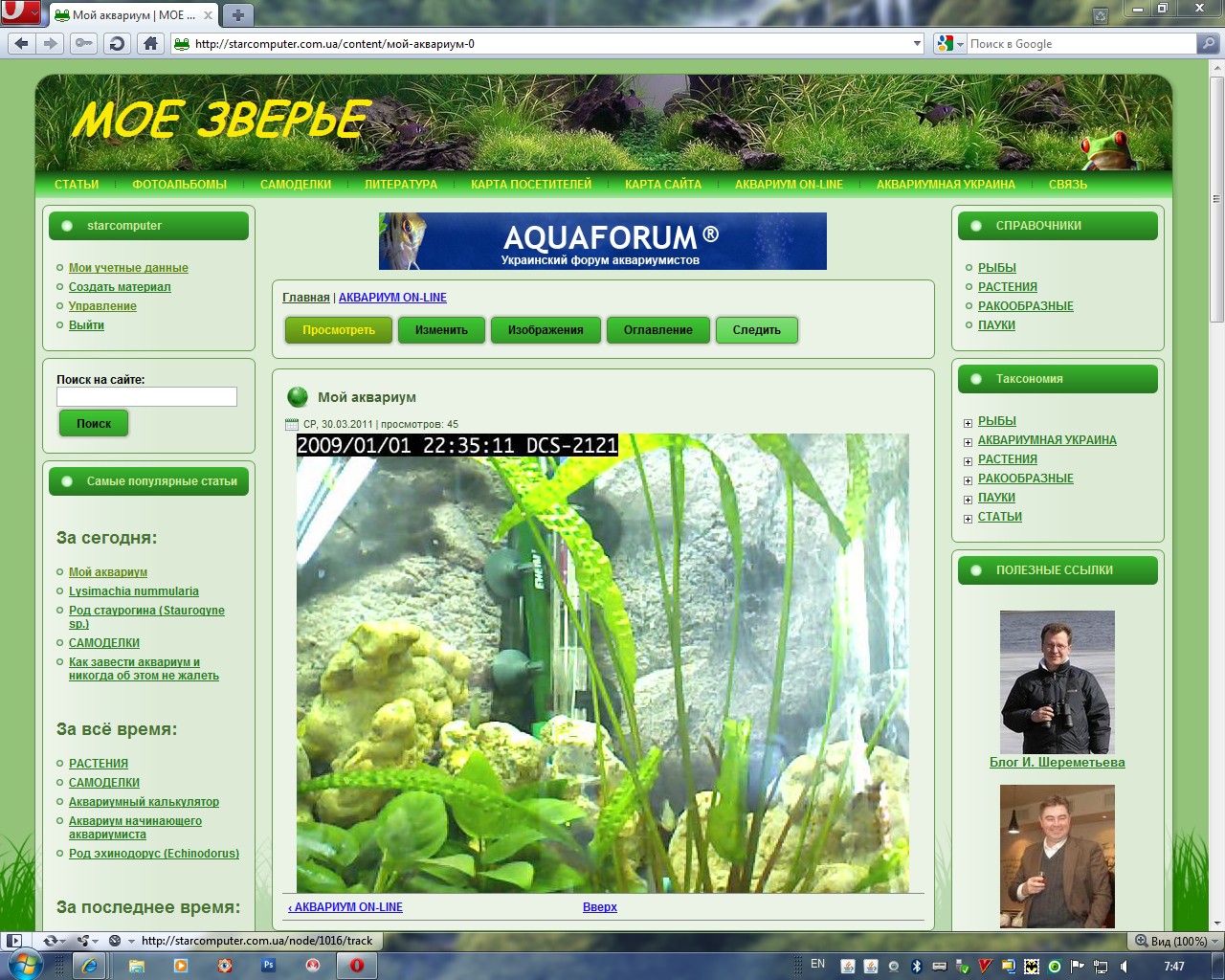
Task: Open Photoshop from the taskbar
Action: (269, 966)
